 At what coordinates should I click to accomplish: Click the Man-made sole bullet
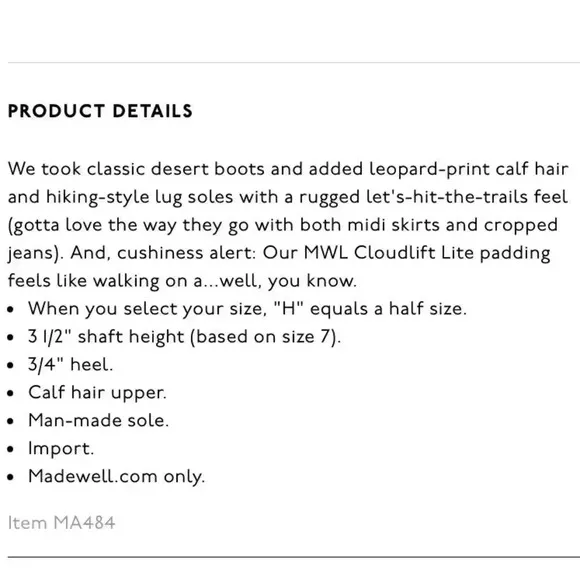[98, 421]
